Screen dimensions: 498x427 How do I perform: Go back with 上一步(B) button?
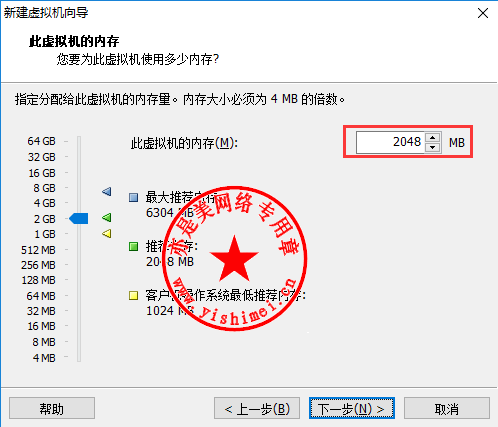(257, 408)
